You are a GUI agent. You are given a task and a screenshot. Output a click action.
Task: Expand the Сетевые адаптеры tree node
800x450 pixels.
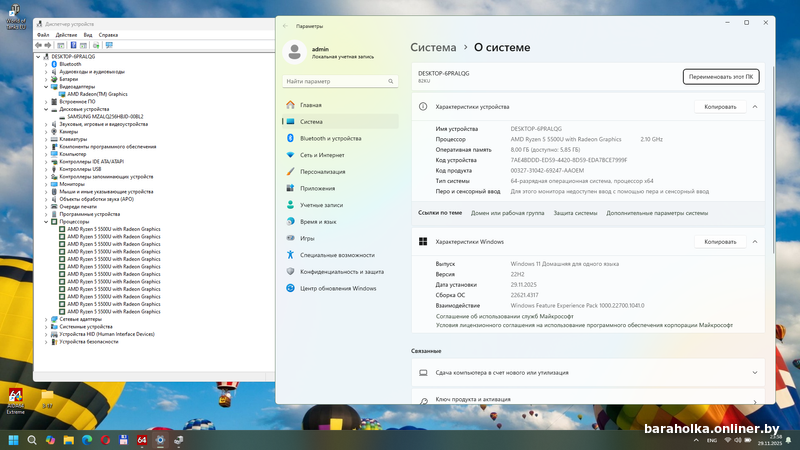47,319
